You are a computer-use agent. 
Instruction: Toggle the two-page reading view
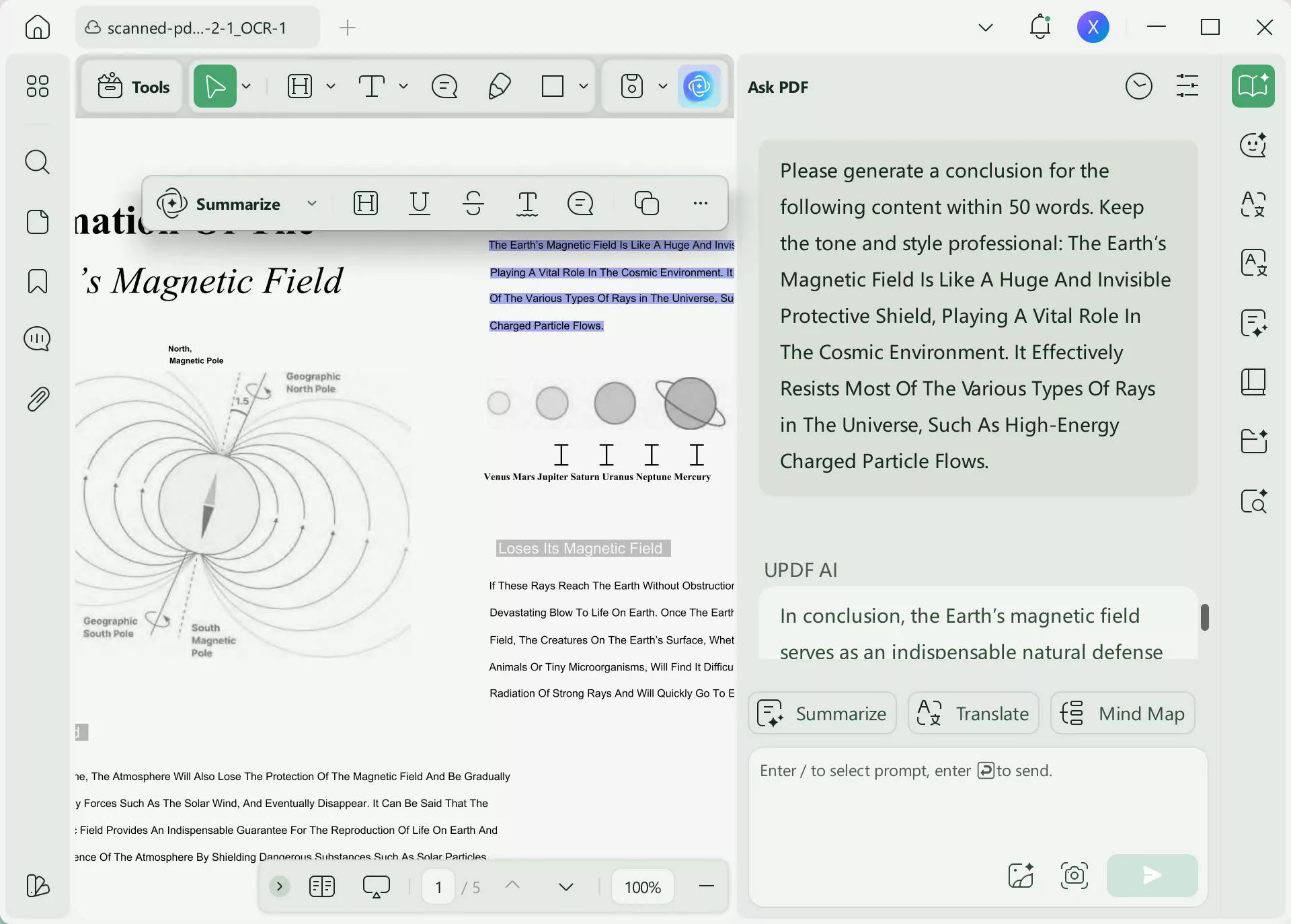[x=322, y=887]
